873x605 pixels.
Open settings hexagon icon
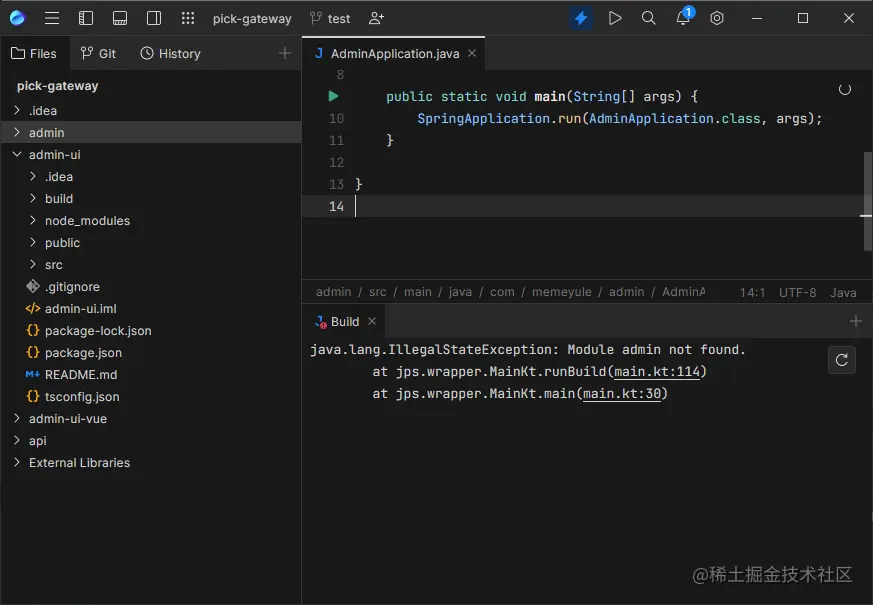coord(717,18)
